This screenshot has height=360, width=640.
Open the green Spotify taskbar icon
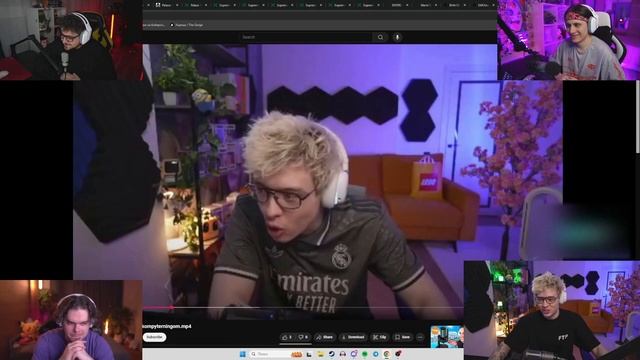pyautogui.click(x=364, y=354)
